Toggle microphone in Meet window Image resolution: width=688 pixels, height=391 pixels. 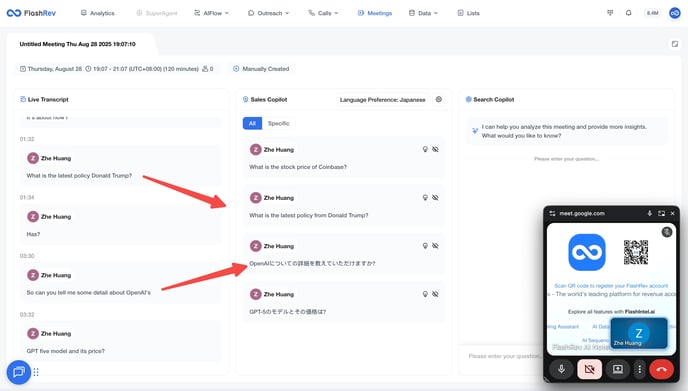(x=561, y=369)
